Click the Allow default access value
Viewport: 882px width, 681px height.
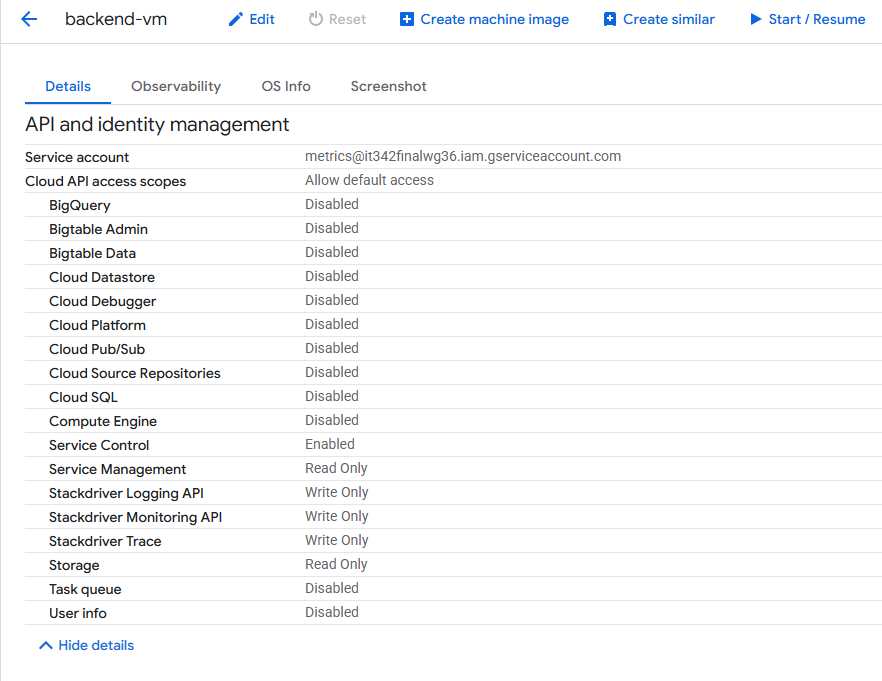coord(369,180)
